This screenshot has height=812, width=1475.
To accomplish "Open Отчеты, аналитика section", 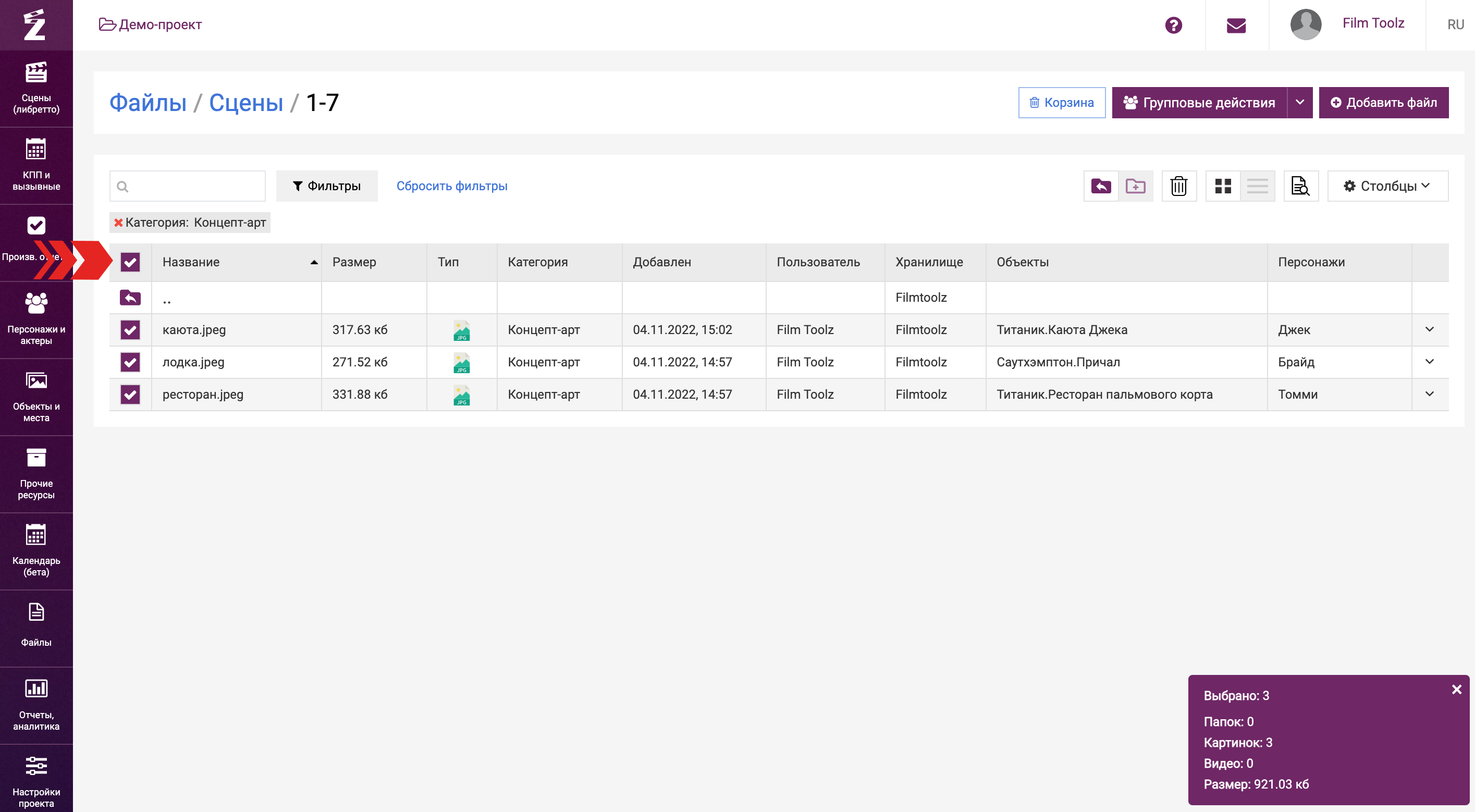I will coord(36,705).
